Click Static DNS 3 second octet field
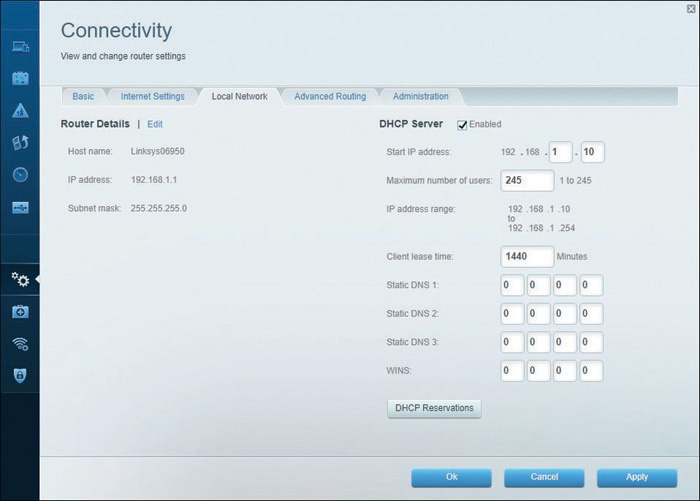Viewport: 700px width, 501px height. tap(538, 342)
